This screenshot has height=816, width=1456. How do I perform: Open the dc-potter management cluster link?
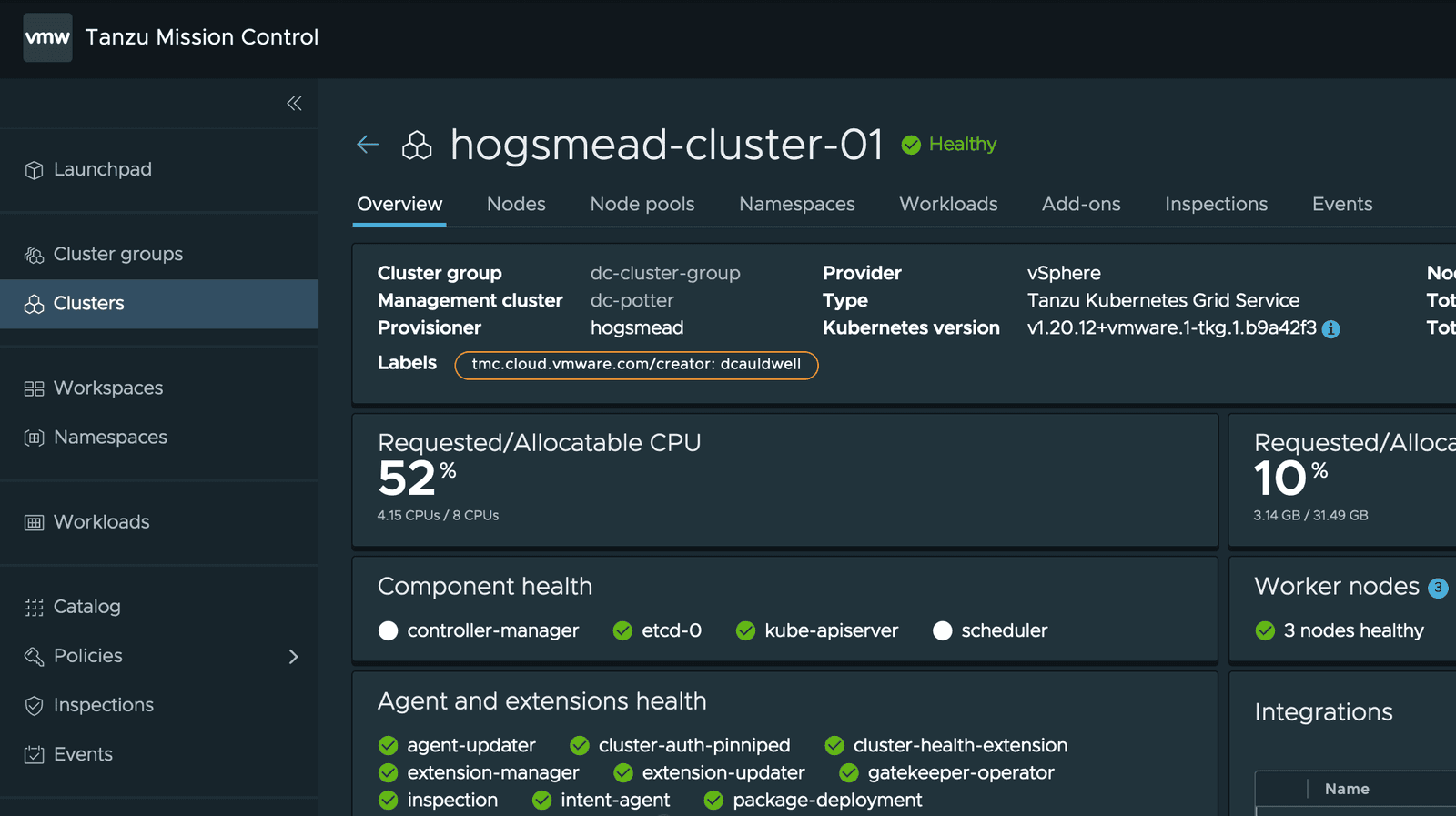point(632,300)
